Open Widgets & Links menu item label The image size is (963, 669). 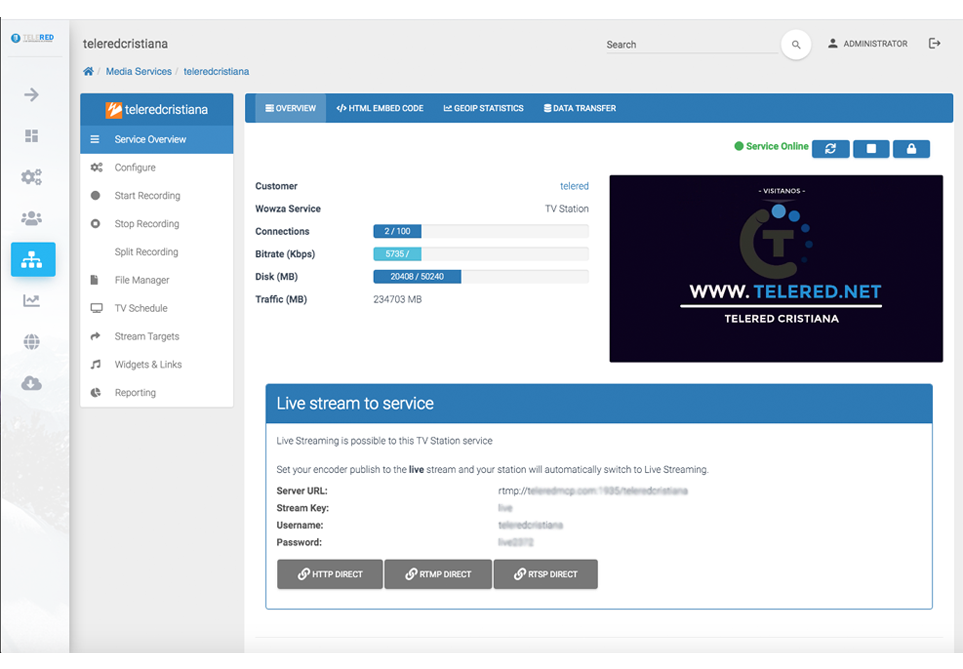148,364
